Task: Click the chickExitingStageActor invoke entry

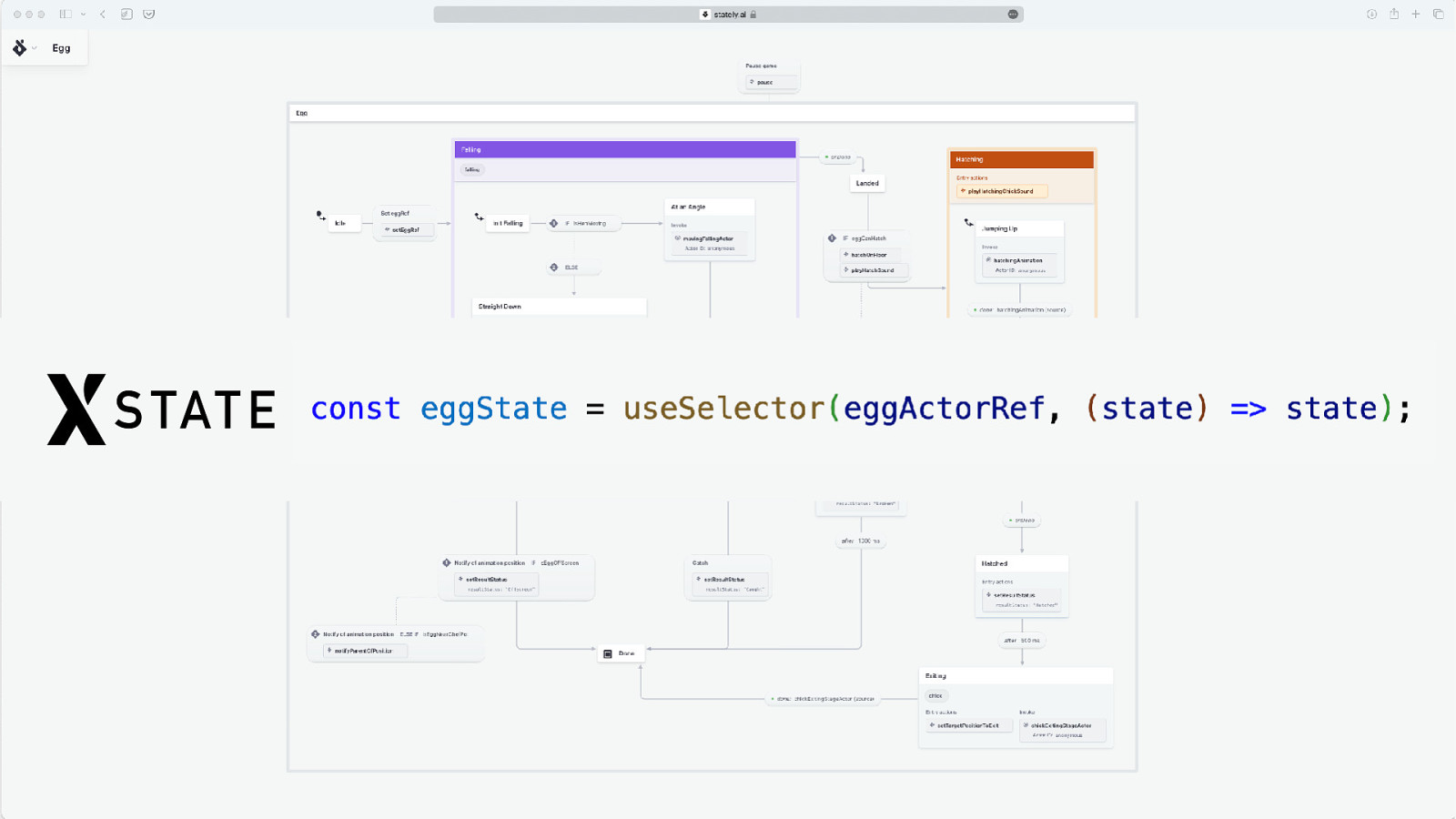Action: coord(1063,730)
